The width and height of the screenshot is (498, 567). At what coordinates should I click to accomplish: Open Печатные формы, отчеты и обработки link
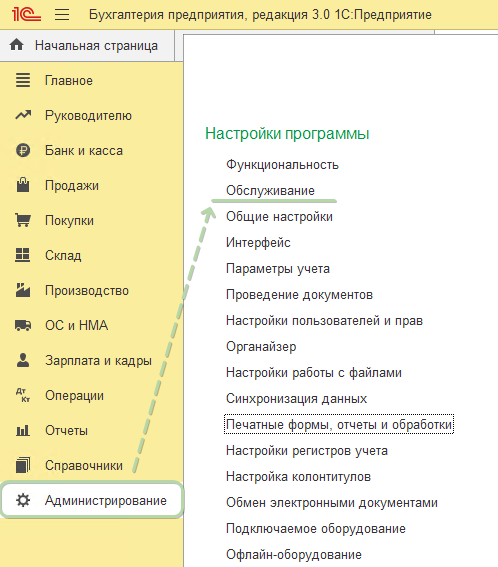[x=339, y=425]
